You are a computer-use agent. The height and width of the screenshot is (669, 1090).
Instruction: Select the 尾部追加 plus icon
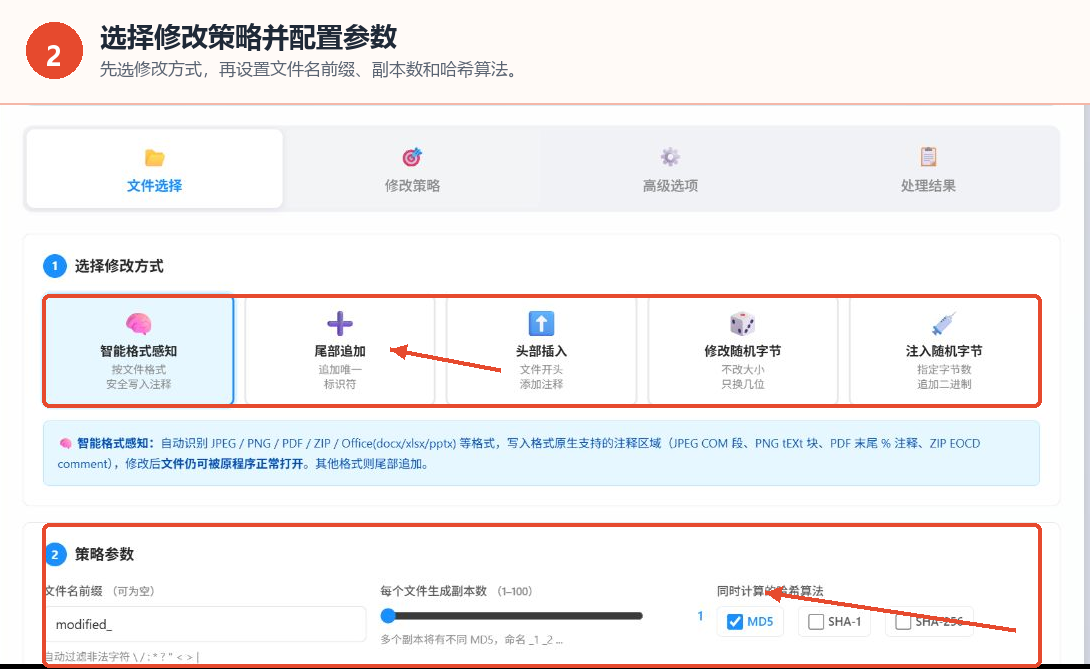(x=340, y=323)
